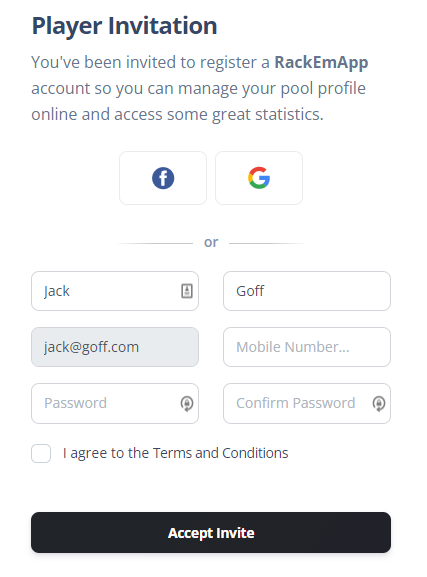The width and height of the screenshot is (427, 577).
Task: Click the contact card icon in Jack field
Action: pyautogui.click(x=187, y=291)
